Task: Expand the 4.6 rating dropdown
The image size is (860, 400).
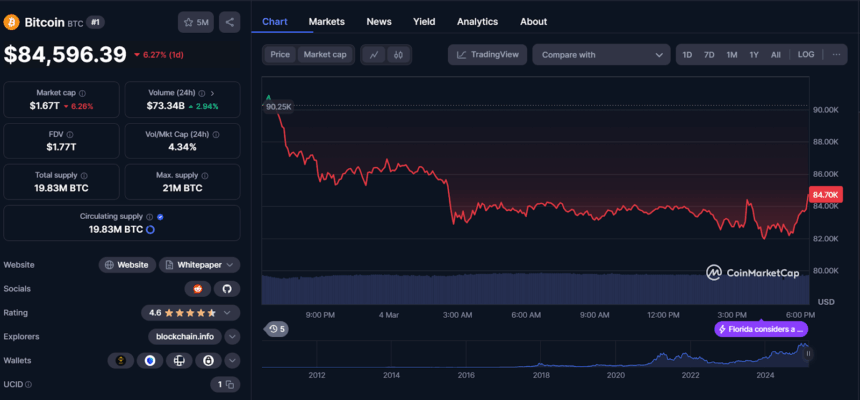Action: pos(190,313)
